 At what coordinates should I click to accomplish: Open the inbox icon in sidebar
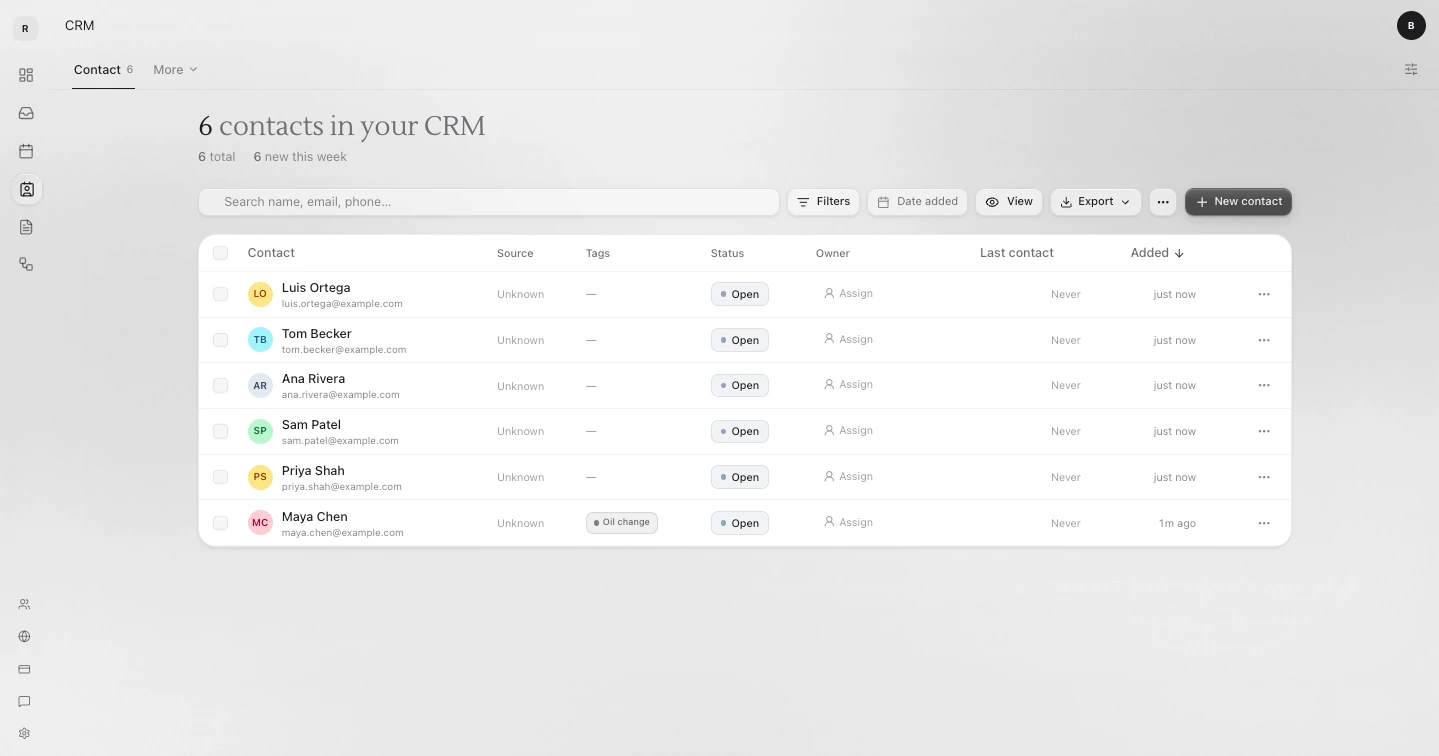tap(26, 113)
